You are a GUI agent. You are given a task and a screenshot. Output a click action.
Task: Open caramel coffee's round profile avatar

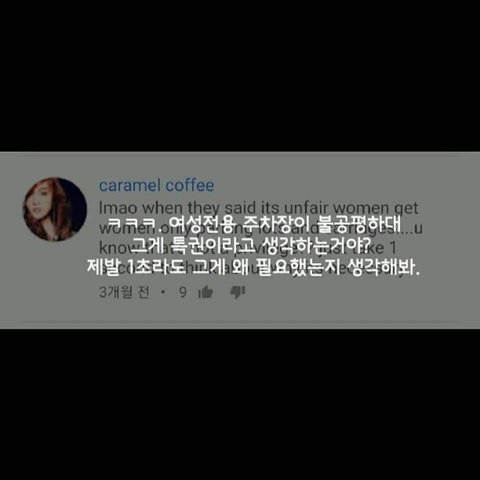point(55,209)
